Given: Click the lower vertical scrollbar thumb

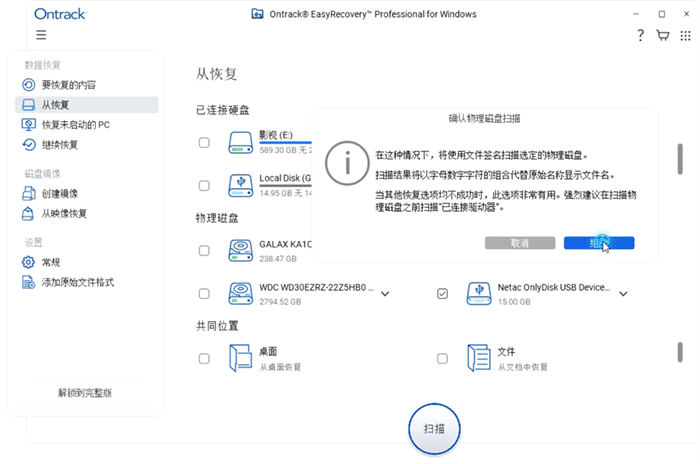Looking at the screenshot, I should [x=680, y=352].
